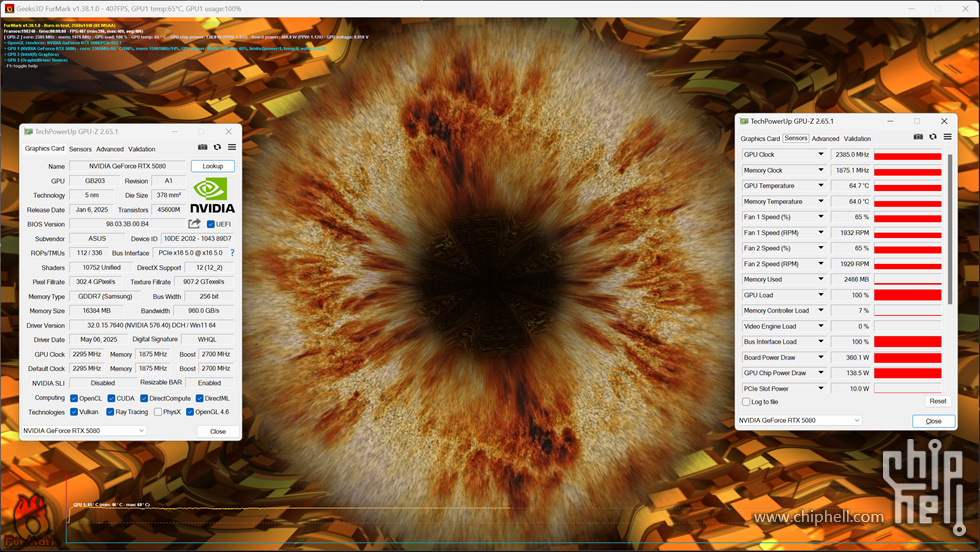Click the GPU name field NVIDIA GeForce RTX 5080
This screenshot has height=552, width=980.
click(x=129, y=166)
